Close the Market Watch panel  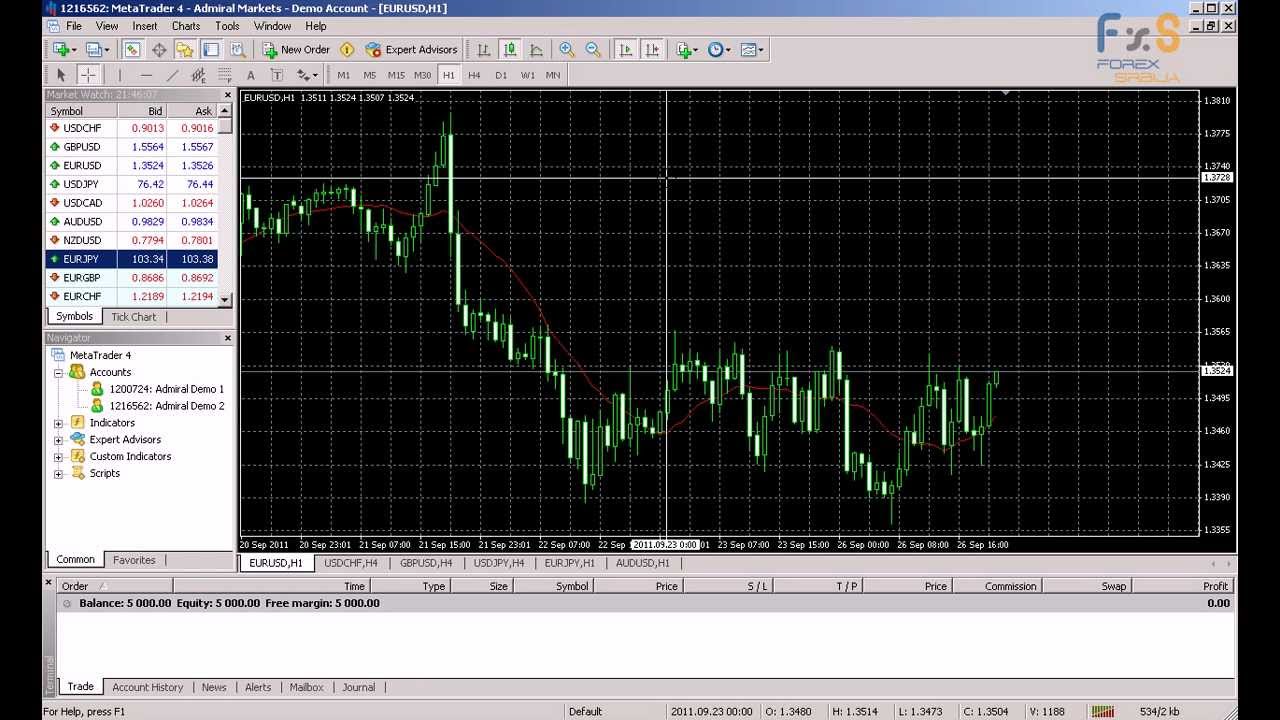227,95
